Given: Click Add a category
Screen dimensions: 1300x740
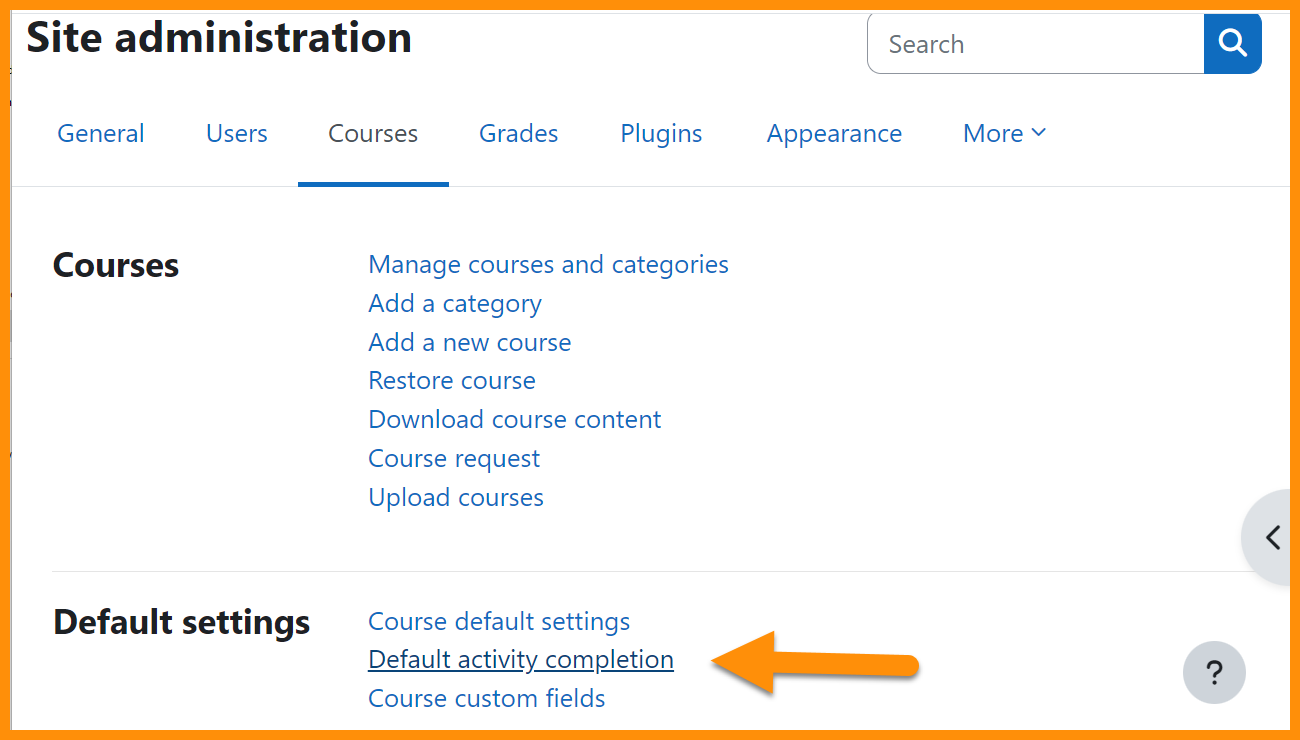Looking at the screenshot, I should pos(454,303).
